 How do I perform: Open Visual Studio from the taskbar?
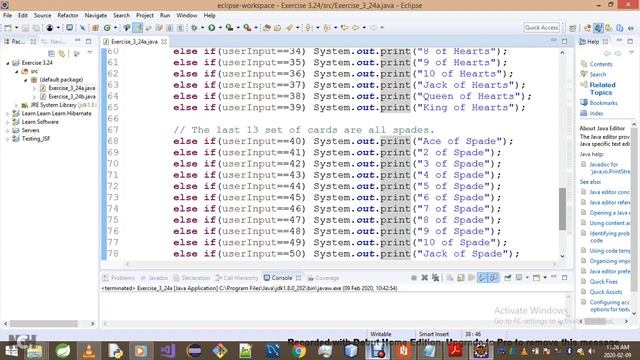tap(167, 351)
